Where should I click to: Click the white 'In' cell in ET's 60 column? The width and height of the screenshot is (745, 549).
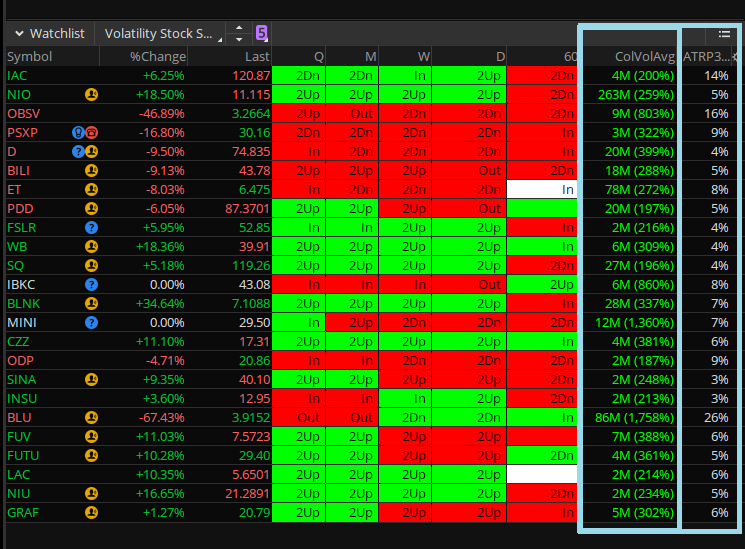(x=542, y=190)
